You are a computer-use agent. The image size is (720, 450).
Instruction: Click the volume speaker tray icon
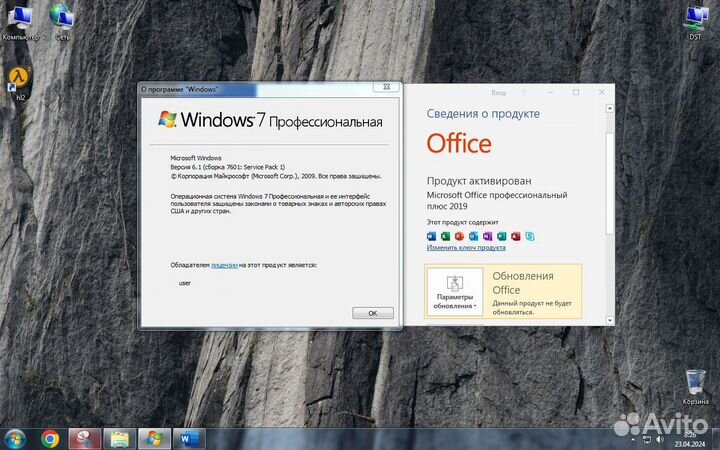pos(660,439)
